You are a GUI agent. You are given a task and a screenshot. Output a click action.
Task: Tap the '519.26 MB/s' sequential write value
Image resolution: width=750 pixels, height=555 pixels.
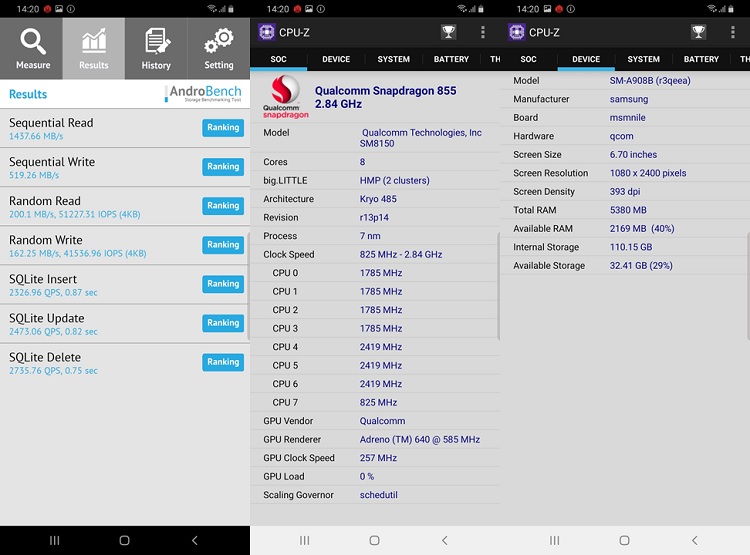(34, 175)
